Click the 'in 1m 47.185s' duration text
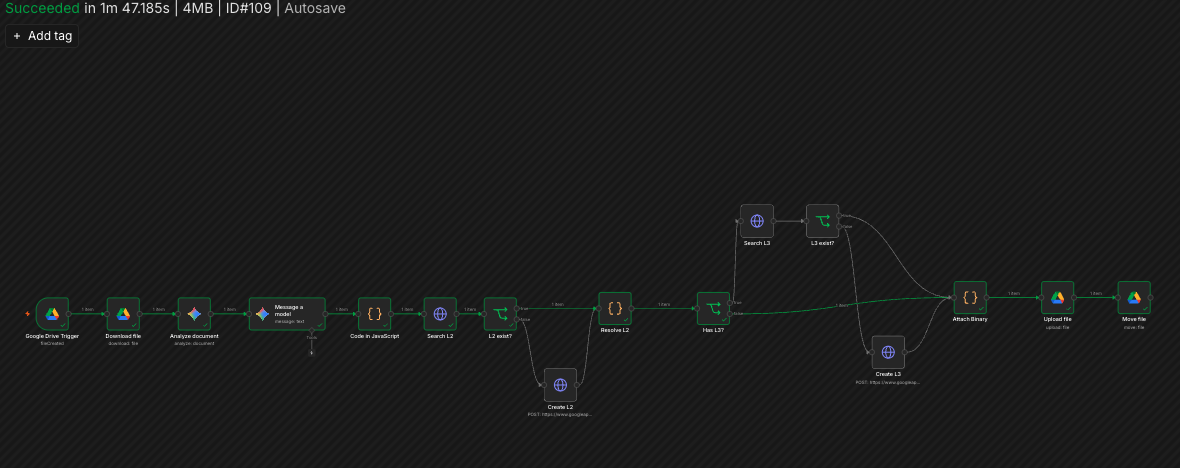This screenshot has height=468, width=1180. pos(126,8)
